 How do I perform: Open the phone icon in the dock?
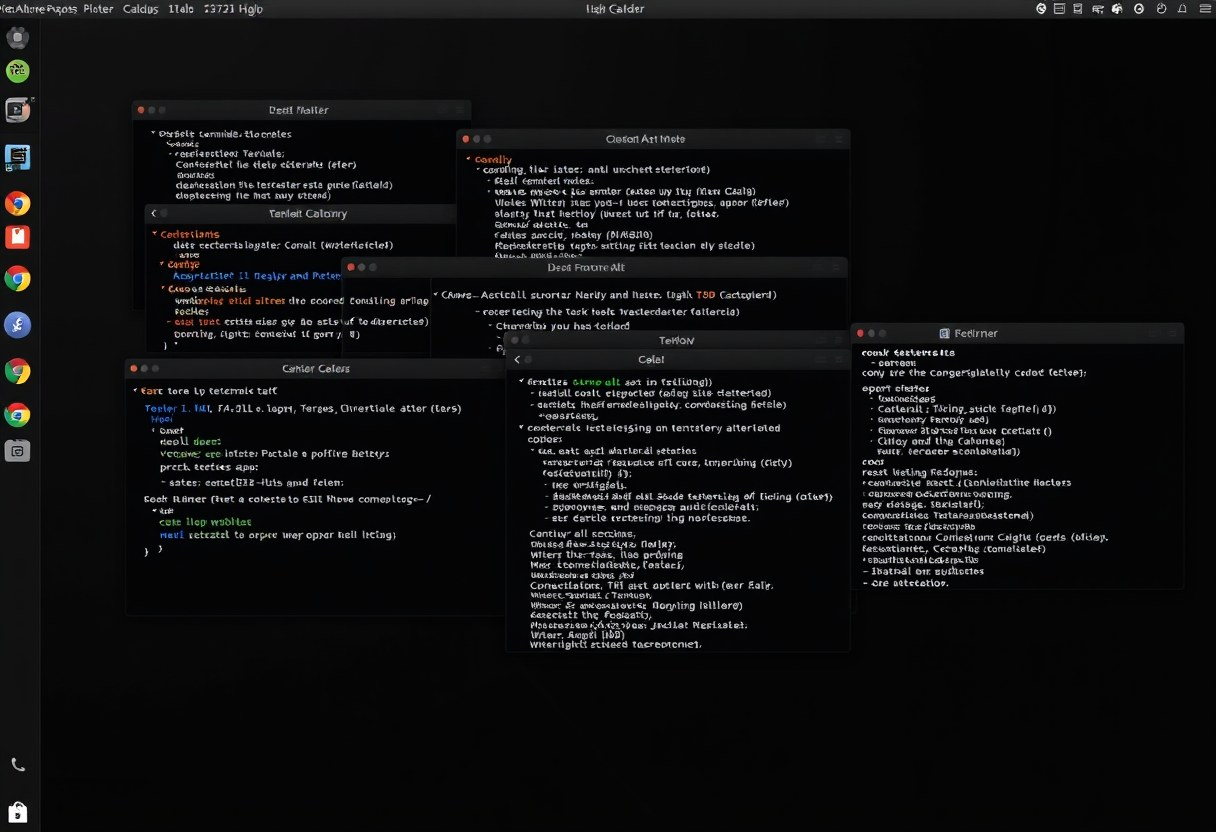pos(18,765)
